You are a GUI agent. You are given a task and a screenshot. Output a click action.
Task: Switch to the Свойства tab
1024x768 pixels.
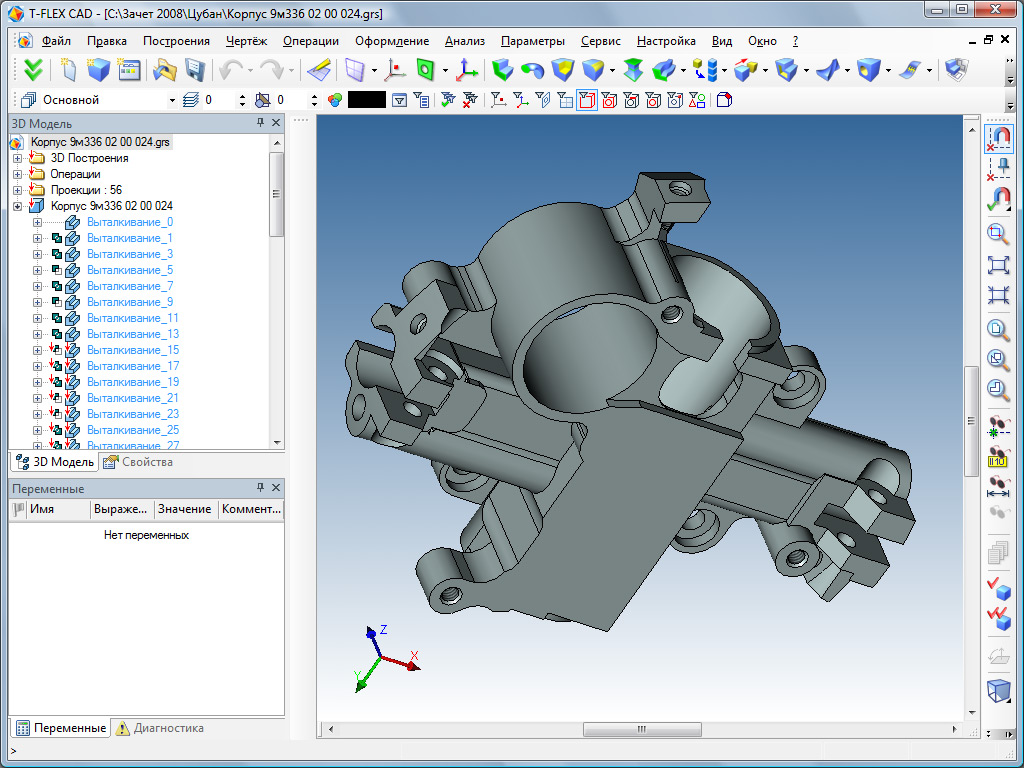click(x=138, y=462)
